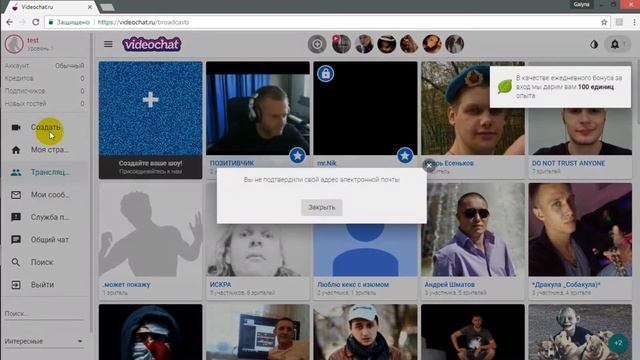Open the first user avatar in top bar
This screenshot has width=640, height=360.
341,44
